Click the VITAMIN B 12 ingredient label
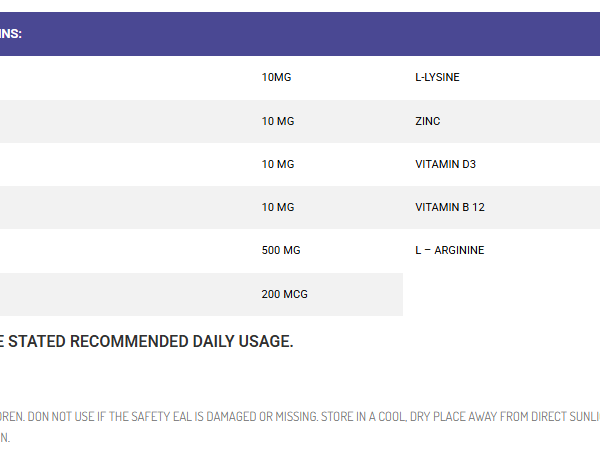Screen dimensions: 600x461 [450, 207]
